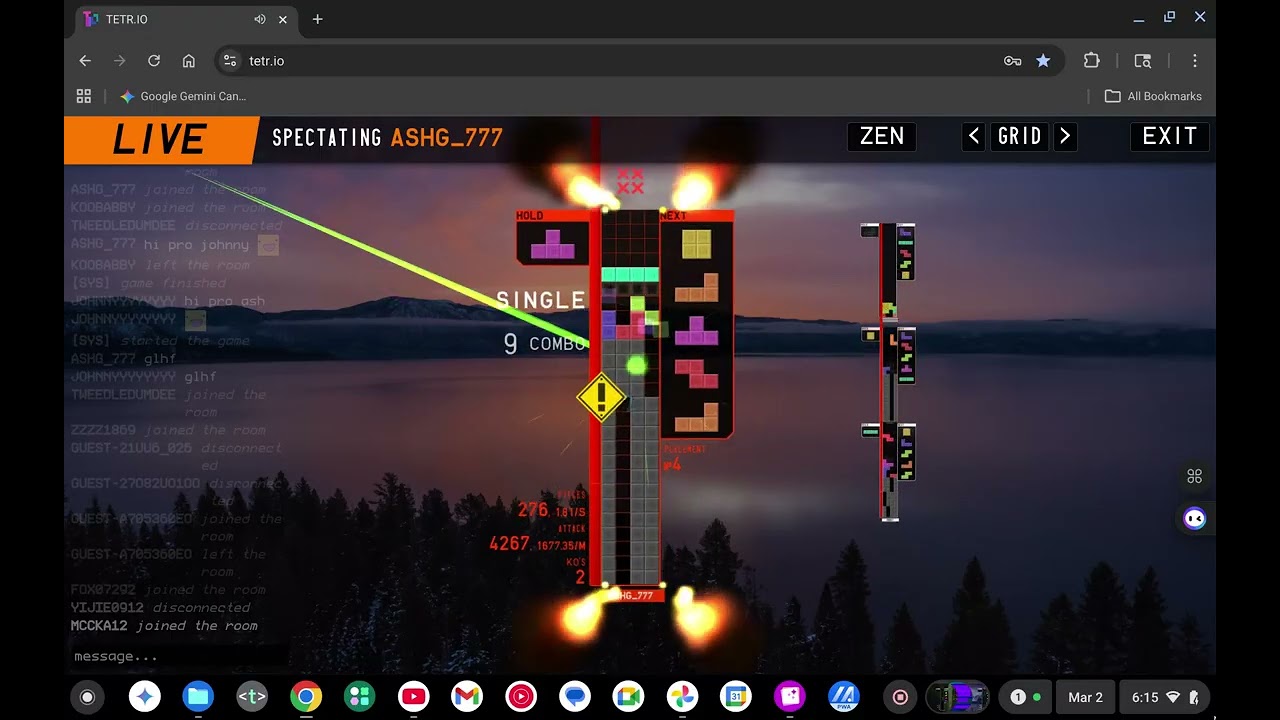Screen dimensions: 1280x720
Task: Click the four-squares floating side icon
Action: point(1194,476)
